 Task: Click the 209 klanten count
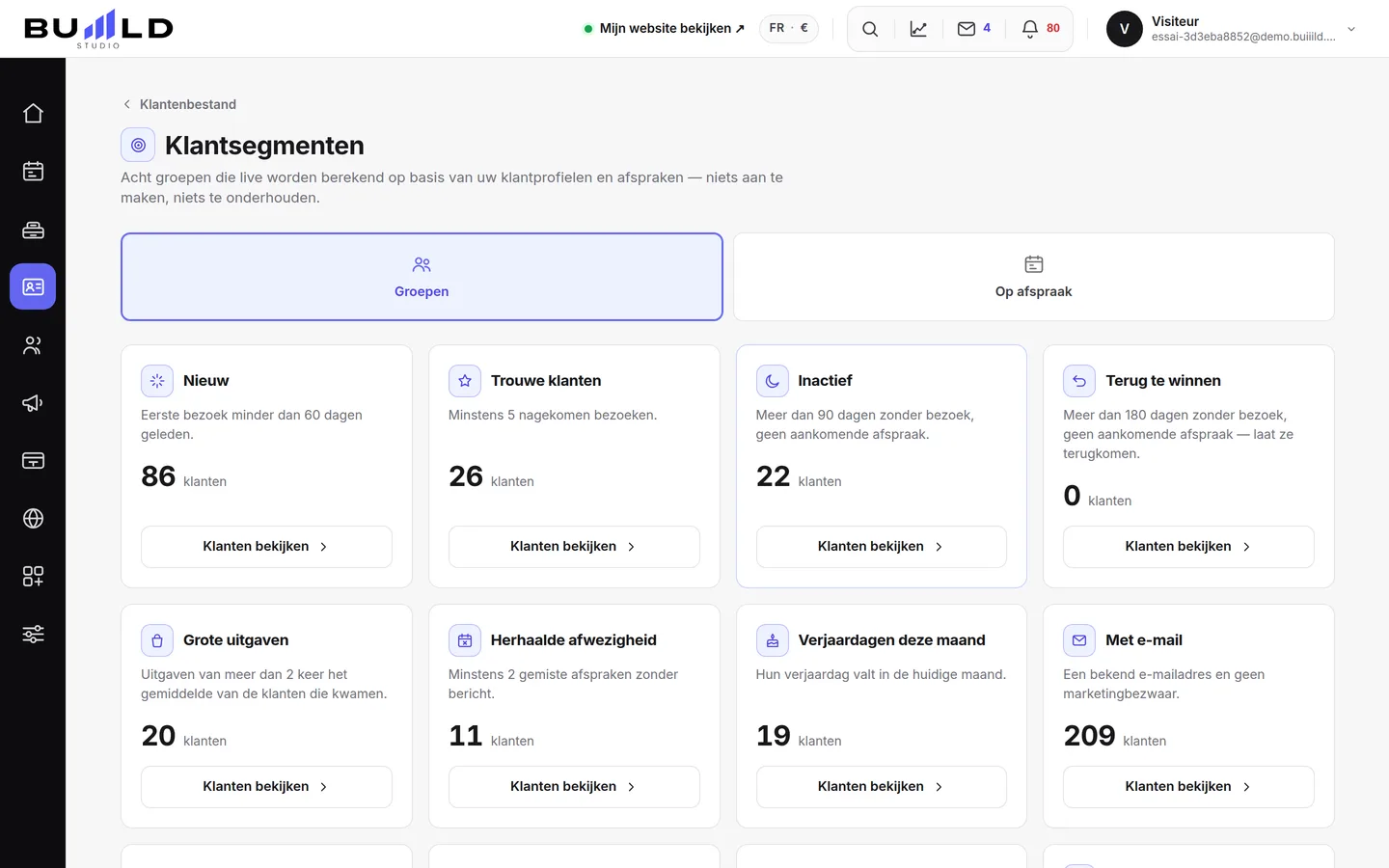(x=1115, y=736)
